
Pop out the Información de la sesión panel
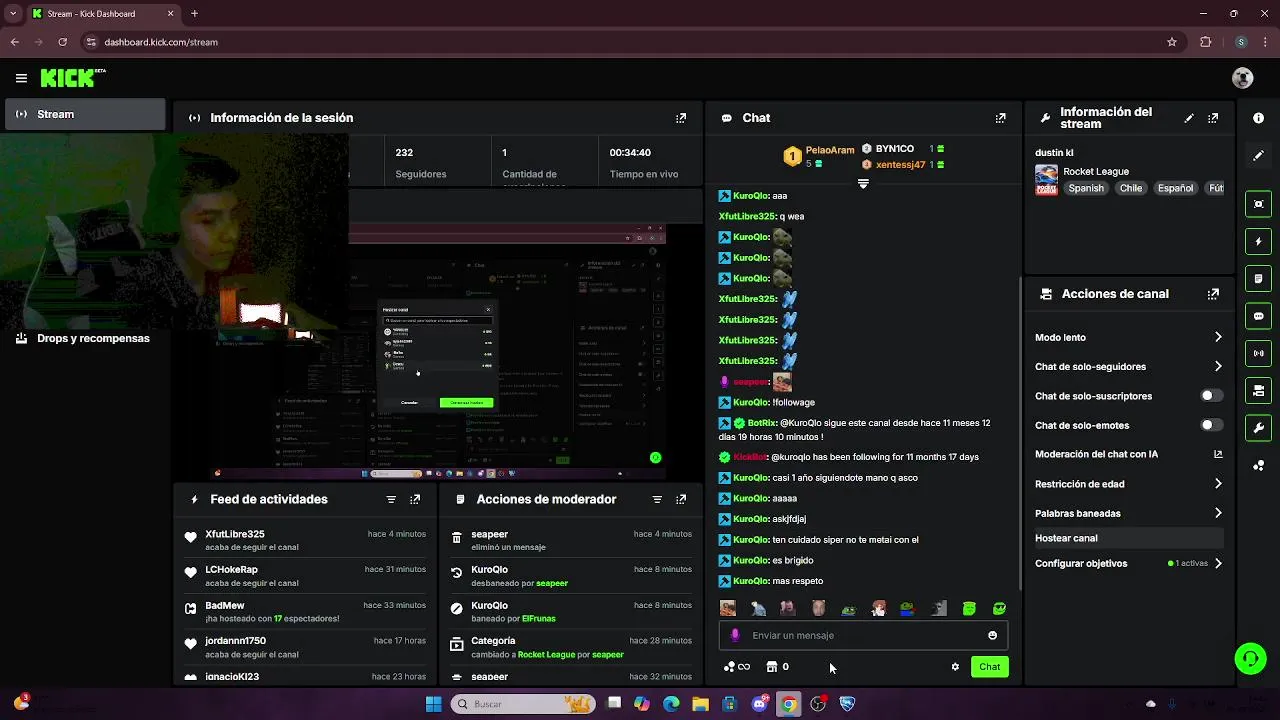[681, 118]
